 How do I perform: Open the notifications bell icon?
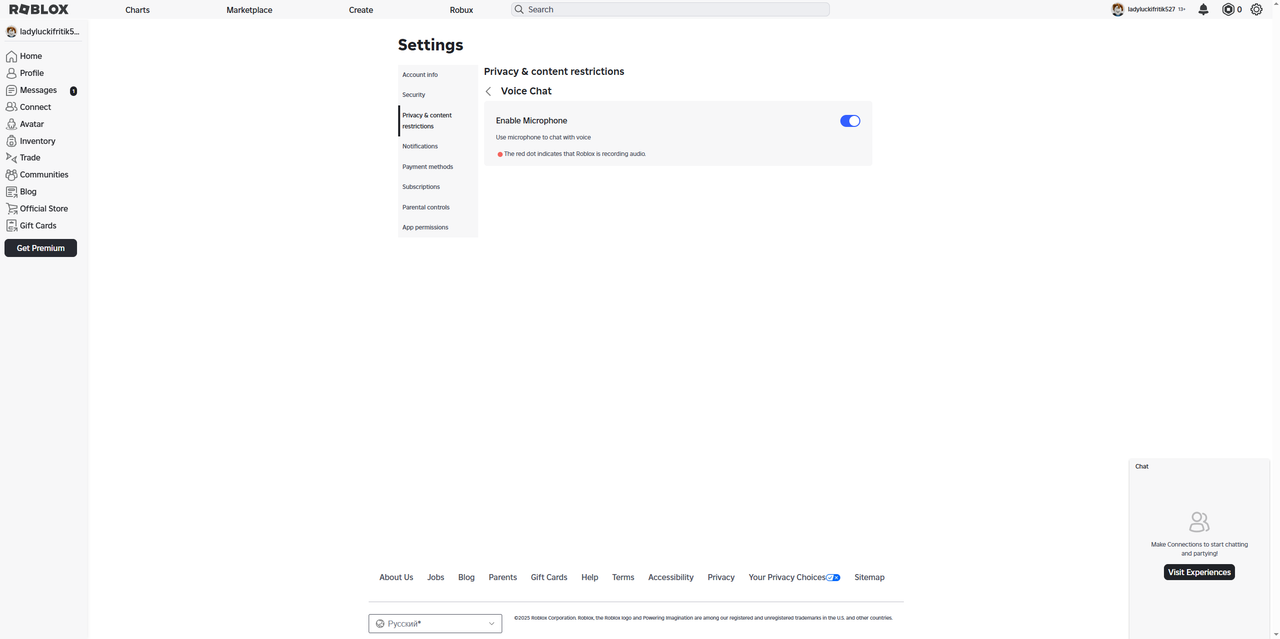click(x=1203, y=9)
